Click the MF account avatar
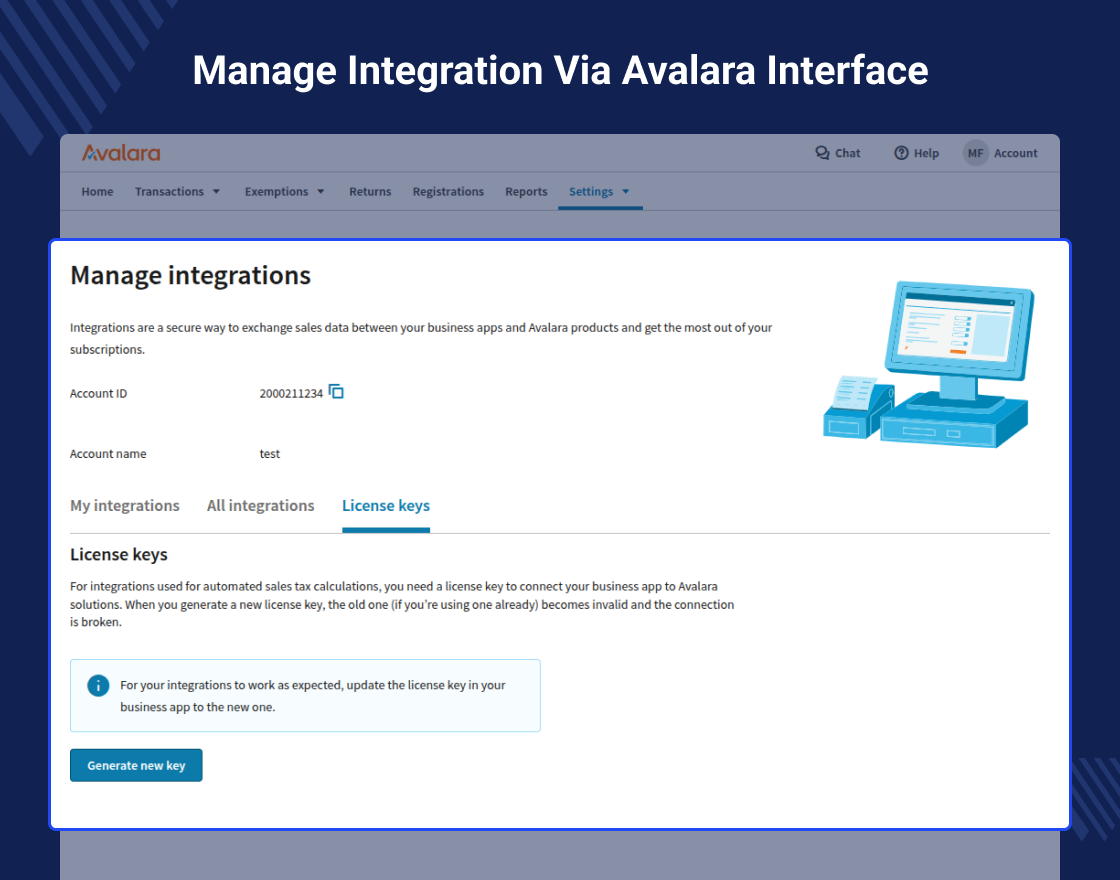Viewport: 1120px width, 880px height. 975,153
